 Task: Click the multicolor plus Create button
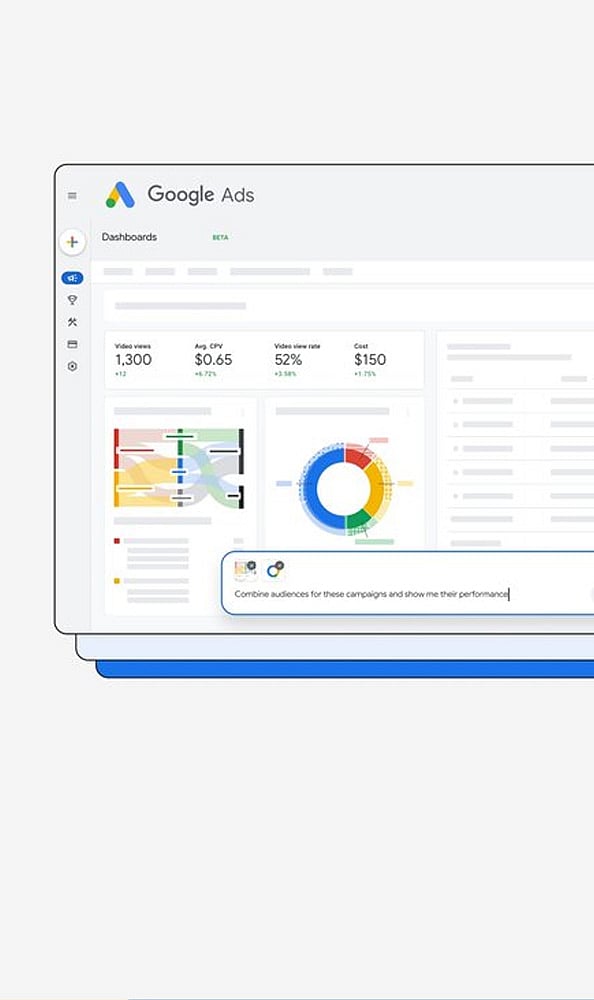[x=72, y=242]
